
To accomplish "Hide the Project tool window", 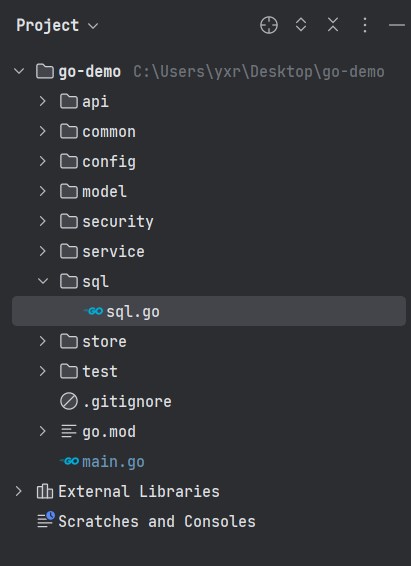I will coord(397,25).
